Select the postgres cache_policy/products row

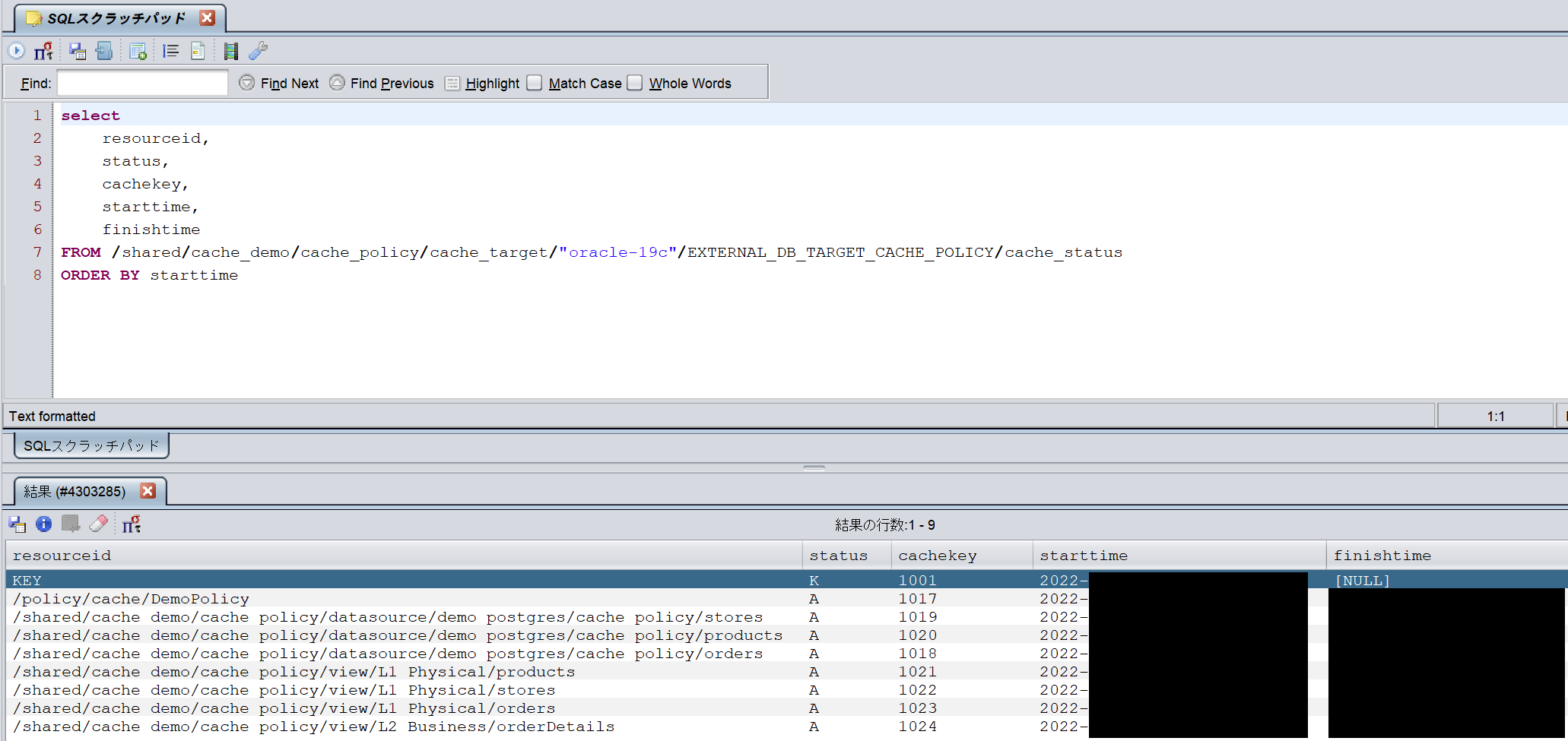point(786,635)
